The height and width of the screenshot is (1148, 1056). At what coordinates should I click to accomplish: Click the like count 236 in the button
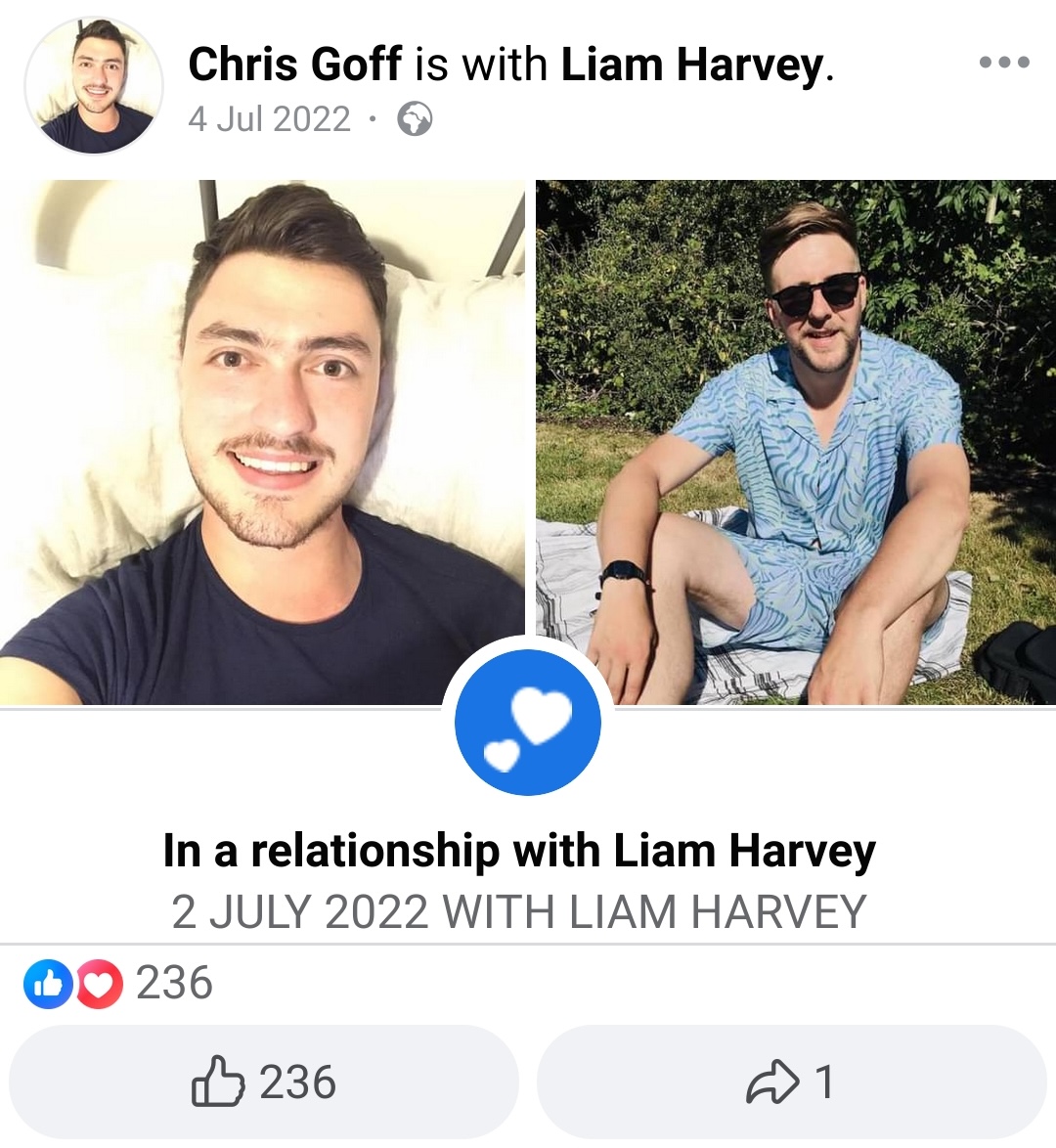pyautogui.click(x=297, y=1082)
